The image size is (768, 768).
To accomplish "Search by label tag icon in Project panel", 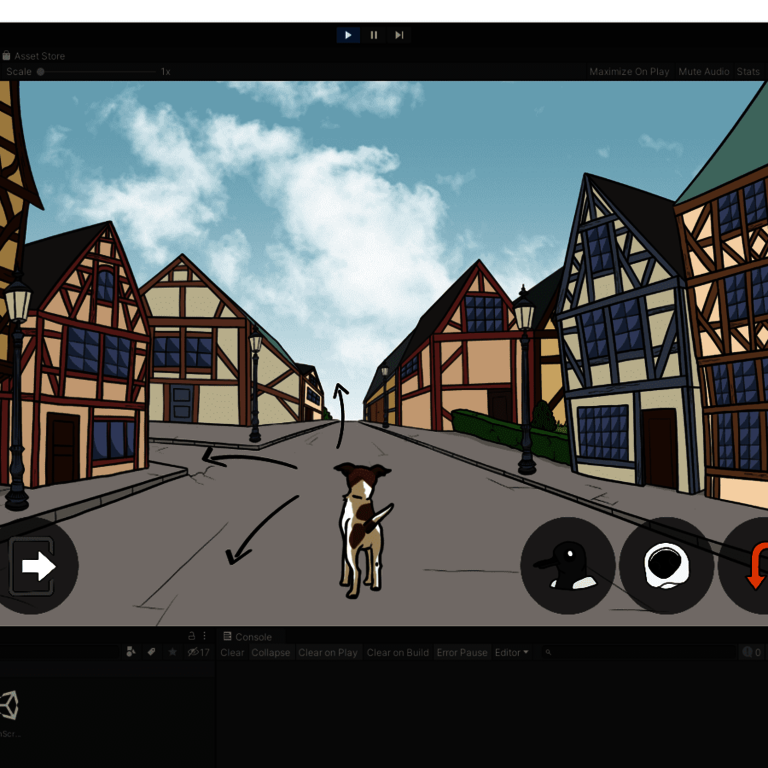I will point(151,652).
